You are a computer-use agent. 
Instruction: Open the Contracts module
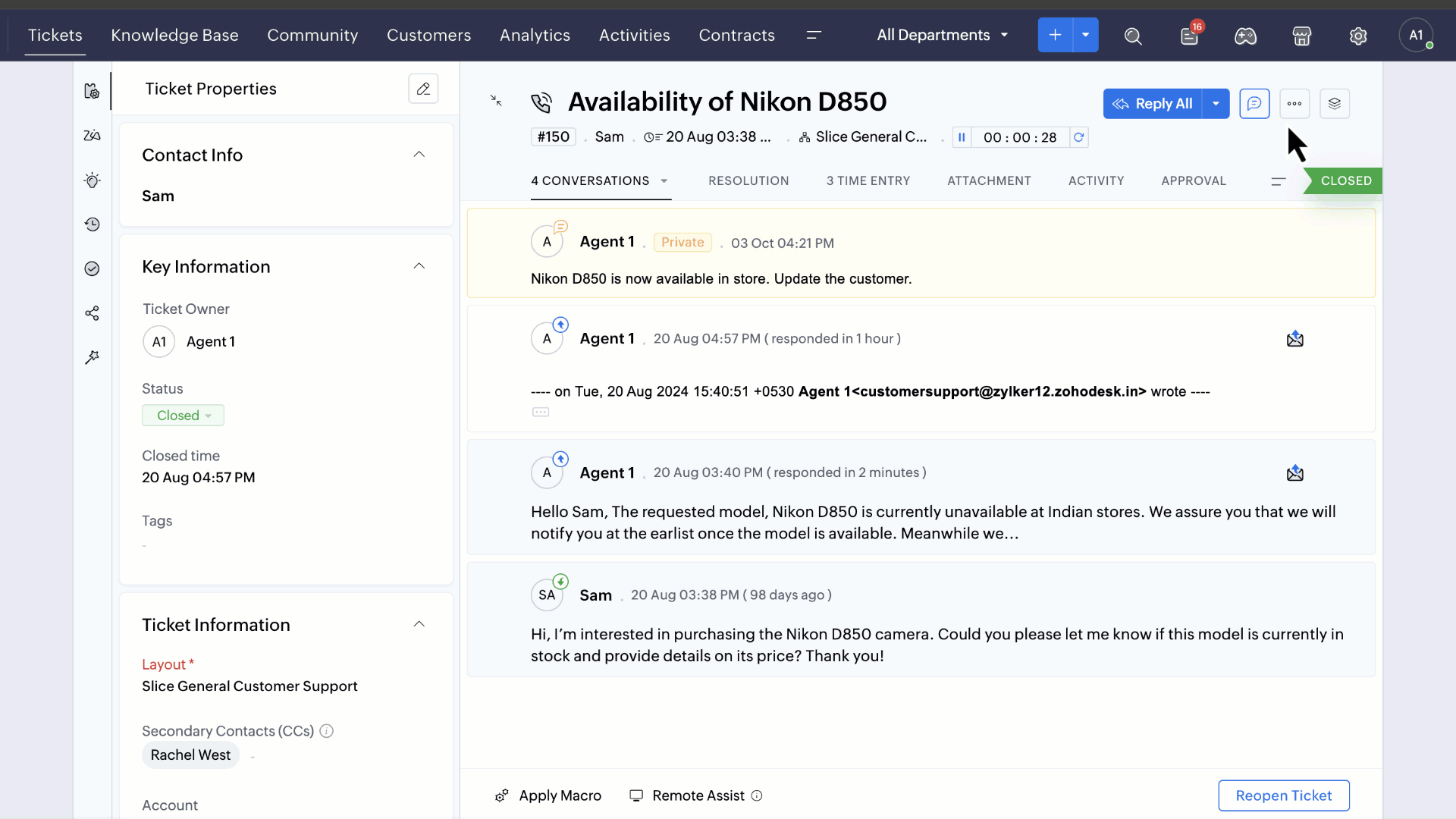736,35
